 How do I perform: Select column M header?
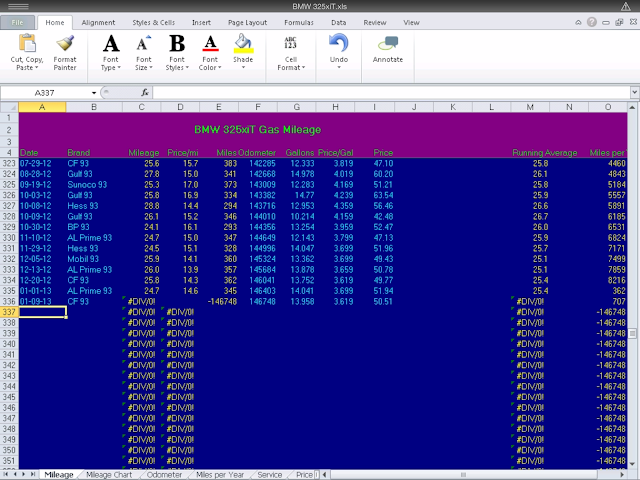coord(530,107)
